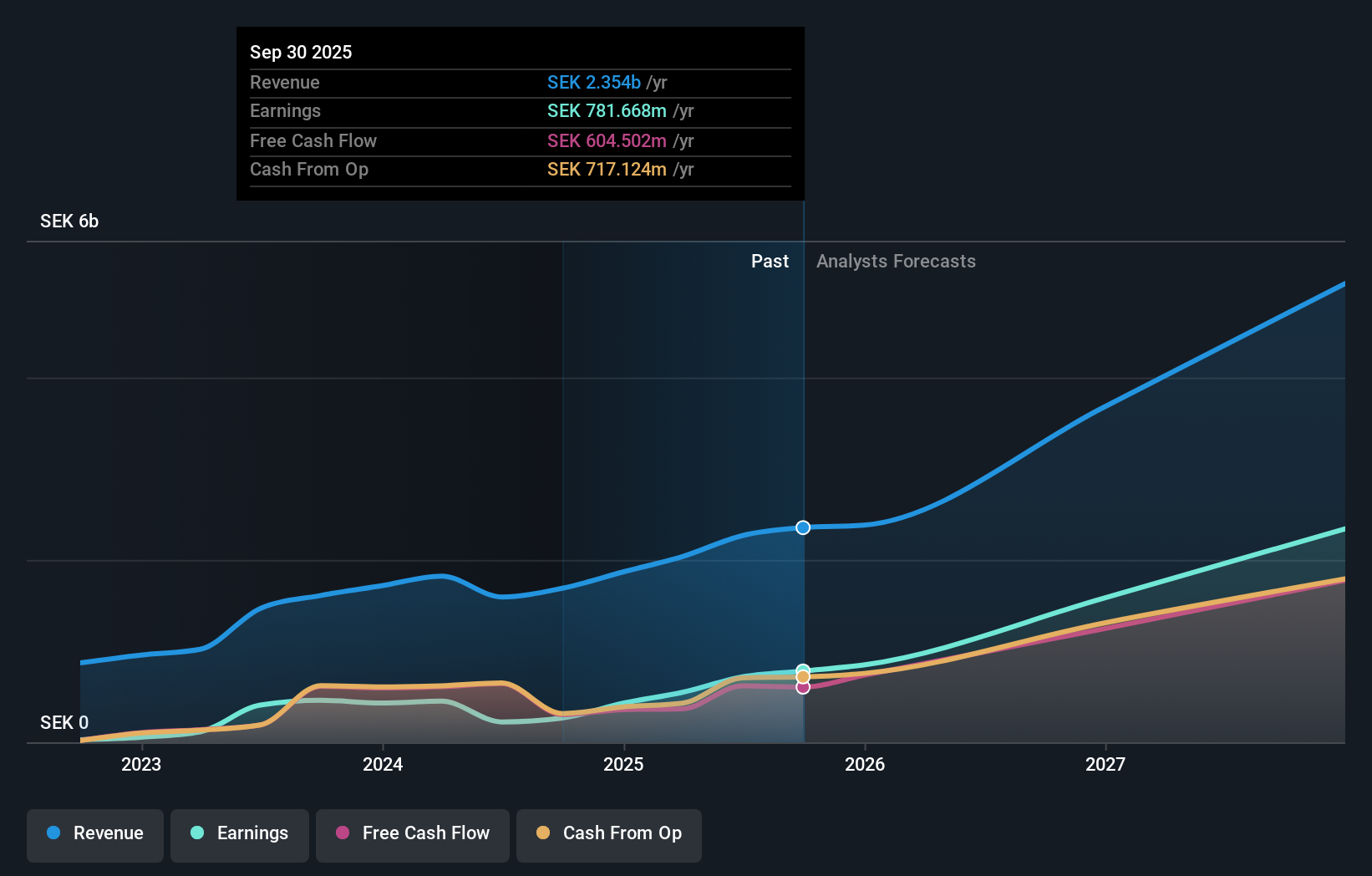Click the blue Revenue data point marker
1372x876 pixels.
click(x=802, y=527)
